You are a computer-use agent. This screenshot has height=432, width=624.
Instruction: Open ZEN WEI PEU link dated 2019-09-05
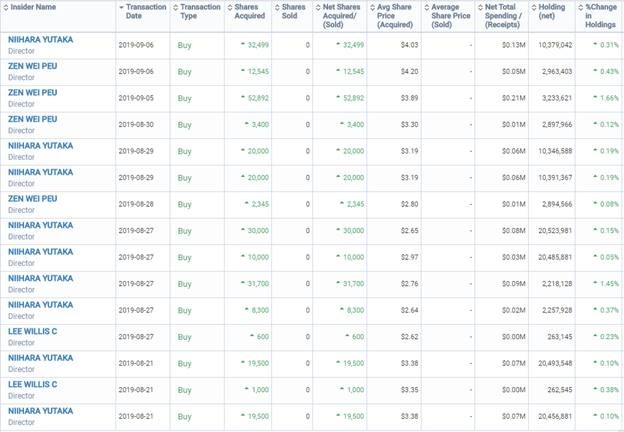pos(32,94)
